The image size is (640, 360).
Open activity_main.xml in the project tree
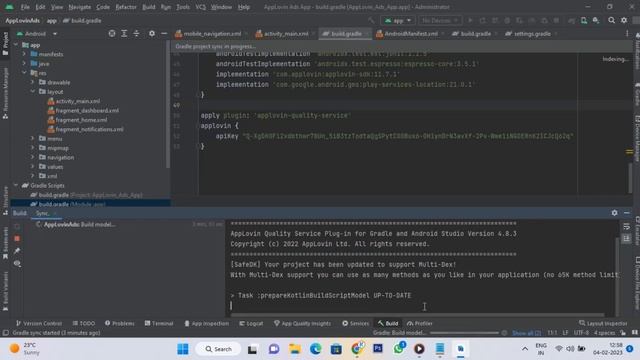pyautogui.click(x=78, y=101)
